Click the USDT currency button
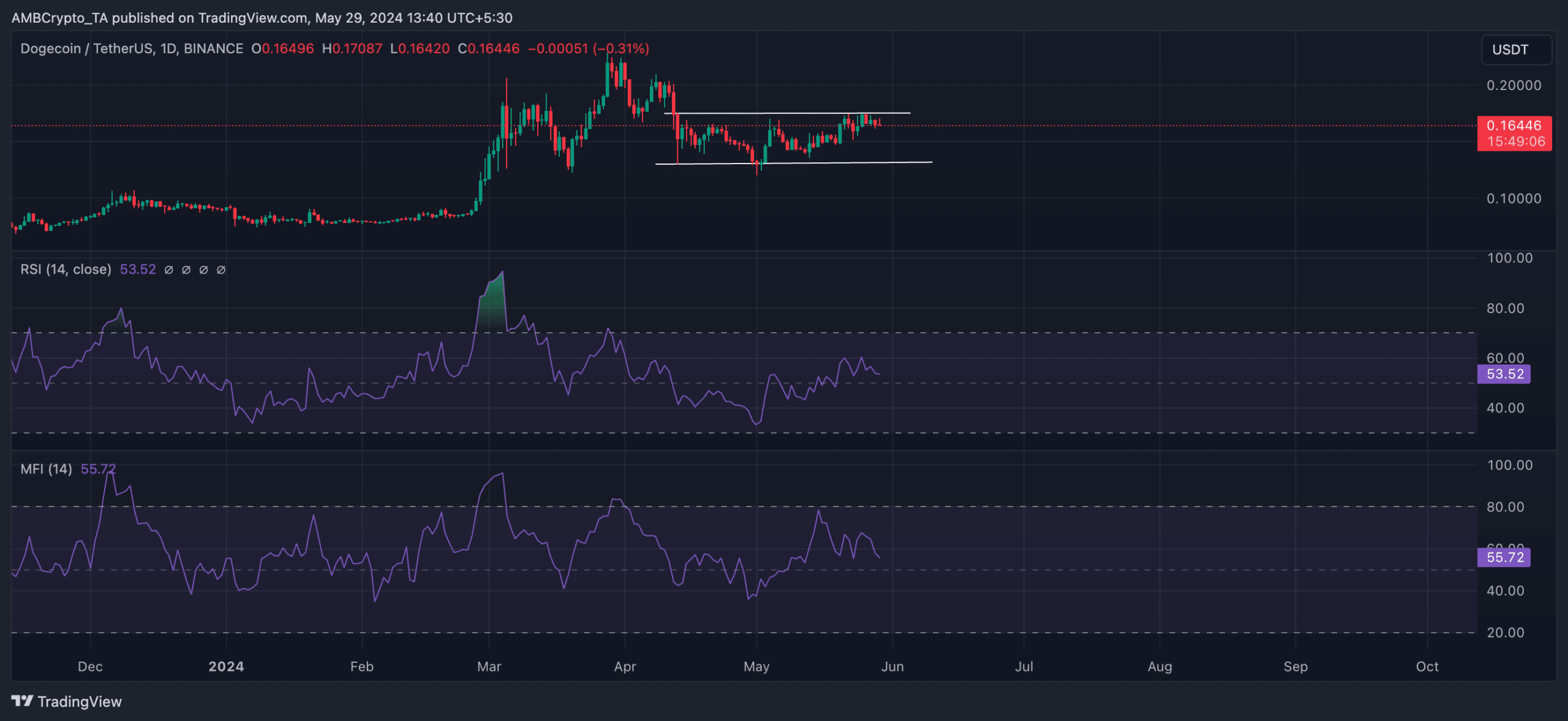1568x721 pixels. click(1516, 50)
